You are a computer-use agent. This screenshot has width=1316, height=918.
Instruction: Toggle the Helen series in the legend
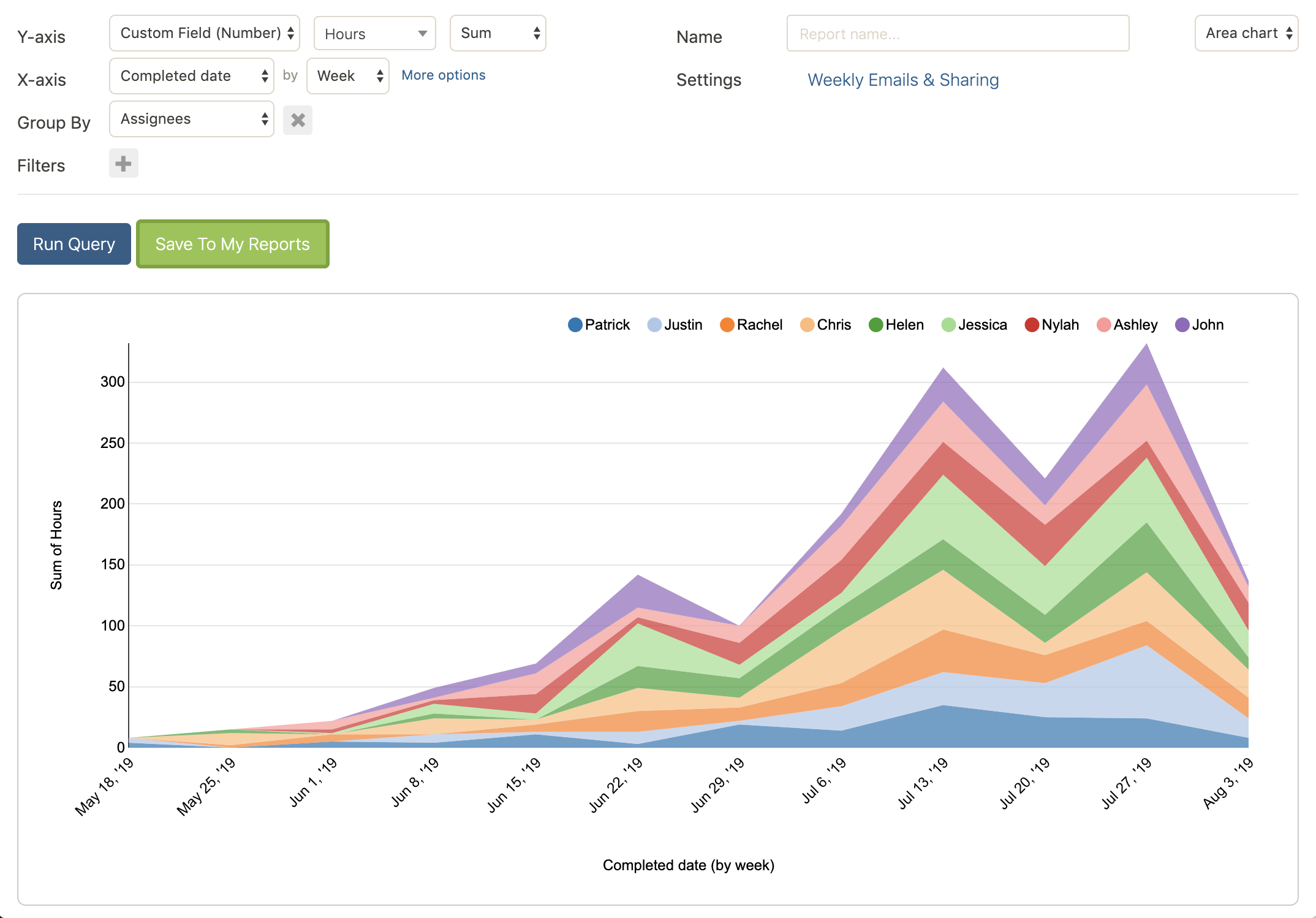coord(896,325)
